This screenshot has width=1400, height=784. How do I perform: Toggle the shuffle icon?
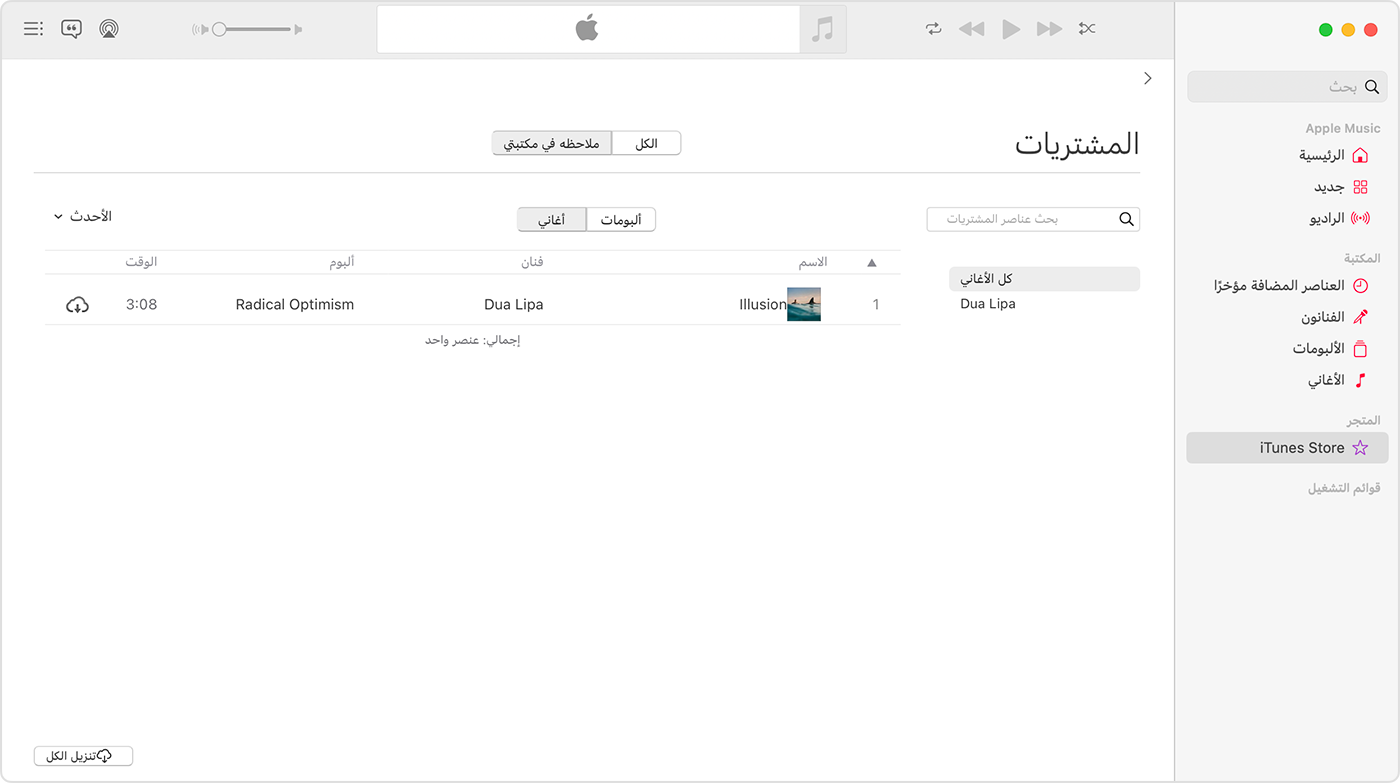coord(1087,29)
